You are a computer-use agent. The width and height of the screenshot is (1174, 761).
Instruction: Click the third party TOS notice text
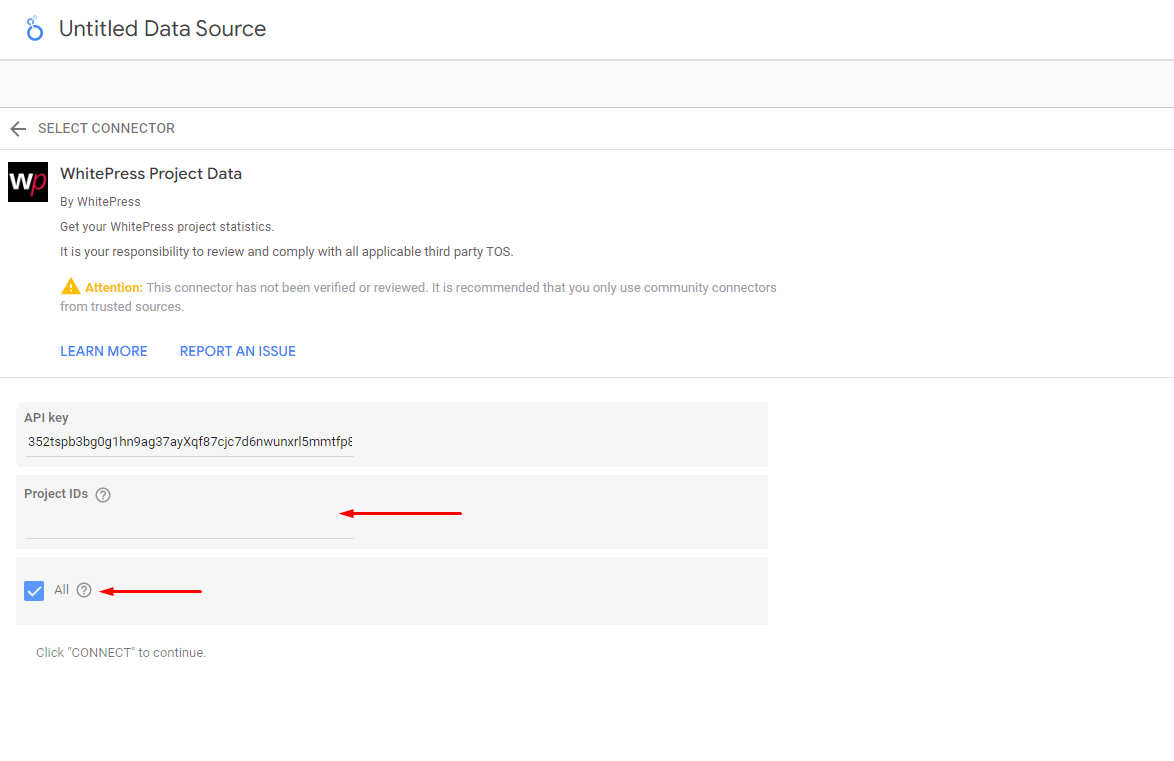(x=287, y=252)
